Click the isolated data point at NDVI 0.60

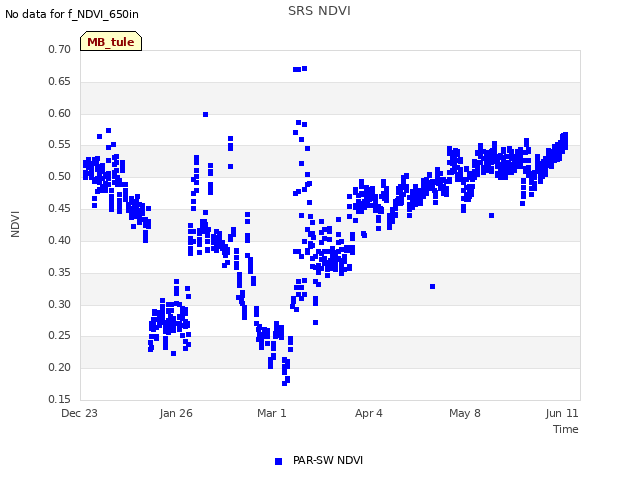pos(206,115)
